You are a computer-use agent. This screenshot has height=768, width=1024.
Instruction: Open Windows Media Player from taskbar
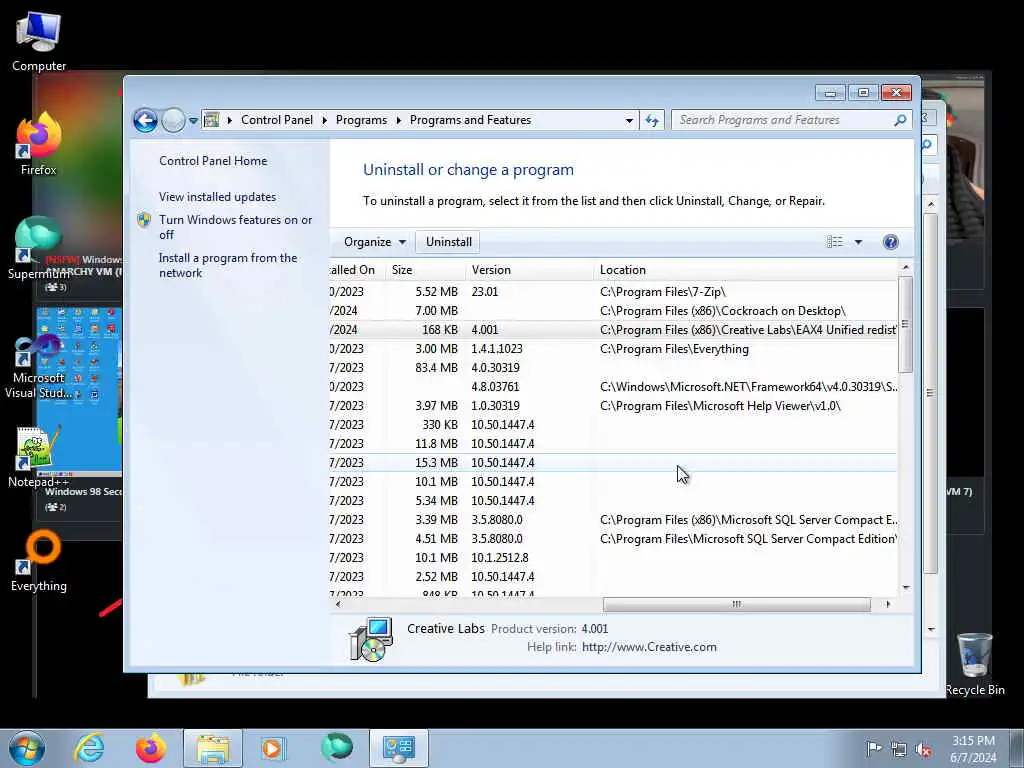[x=274, y=748]
